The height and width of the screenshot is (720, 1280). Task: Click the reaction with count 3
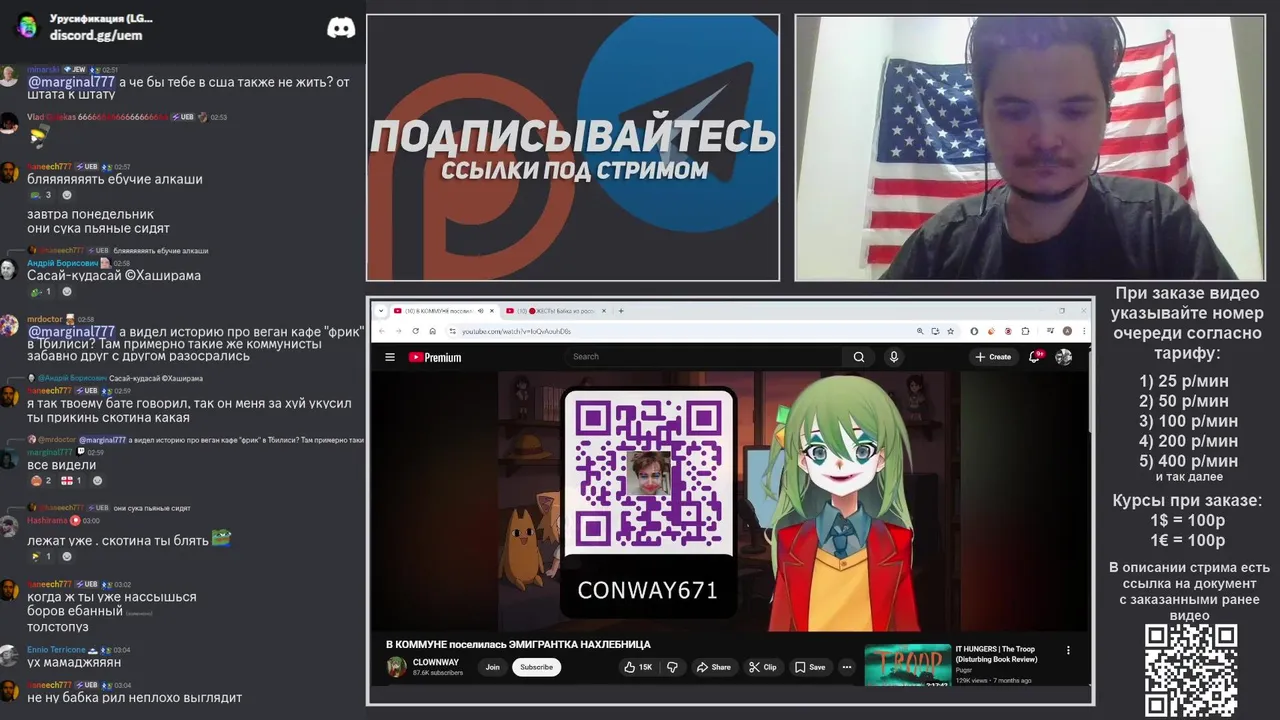click(40, 195)
